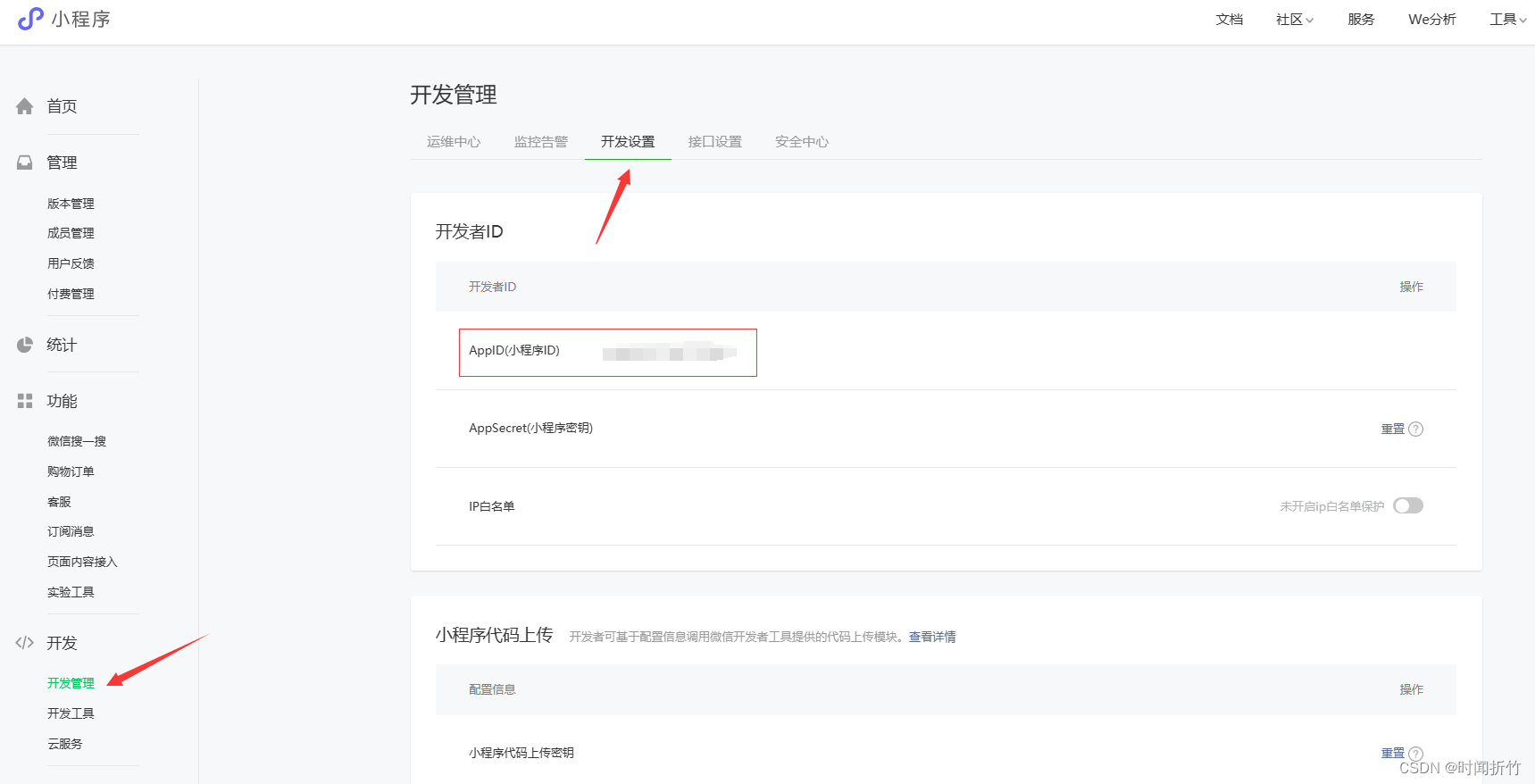This screenshot has height=784, width=1535.
Task: Click the AppID(小程序ID) label
Action: pyautogui.click(x=514, y=350)
